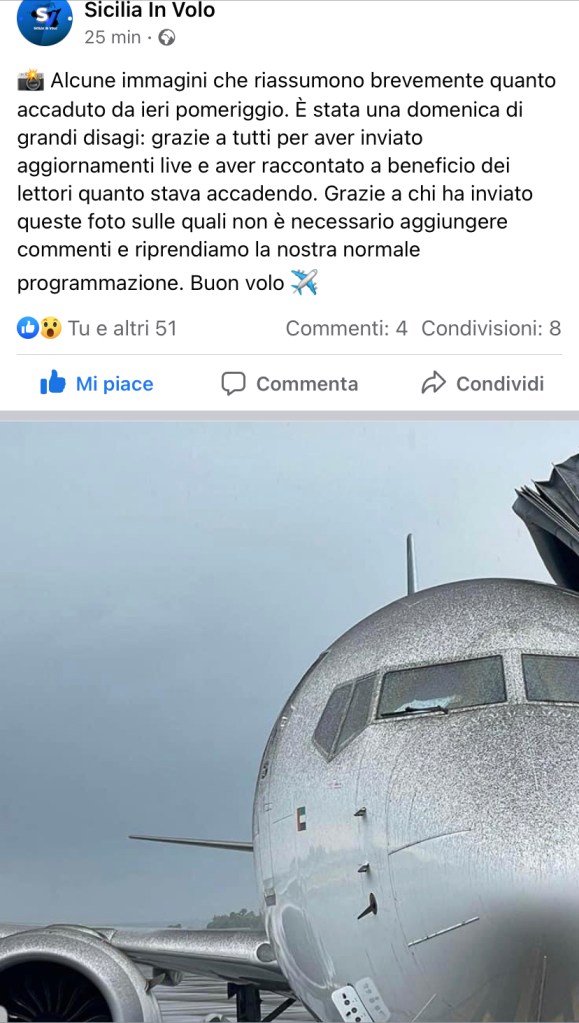The image size is (579, 1023).
Task: Open the 'Tu e altri 51' reactions list
Action: pyautogui.click(x=122, y=328)
